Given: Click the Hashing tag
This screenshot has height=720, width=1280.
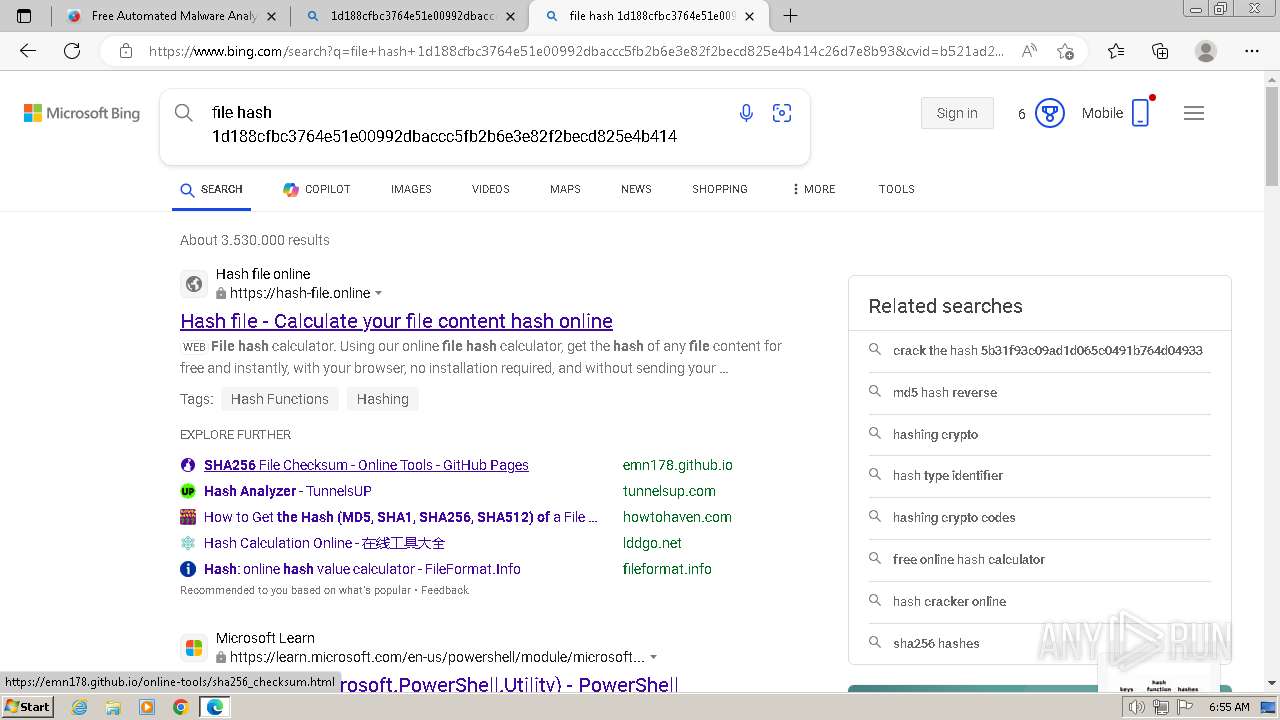Looking at the screenshot, I should (x=383, y=399).
